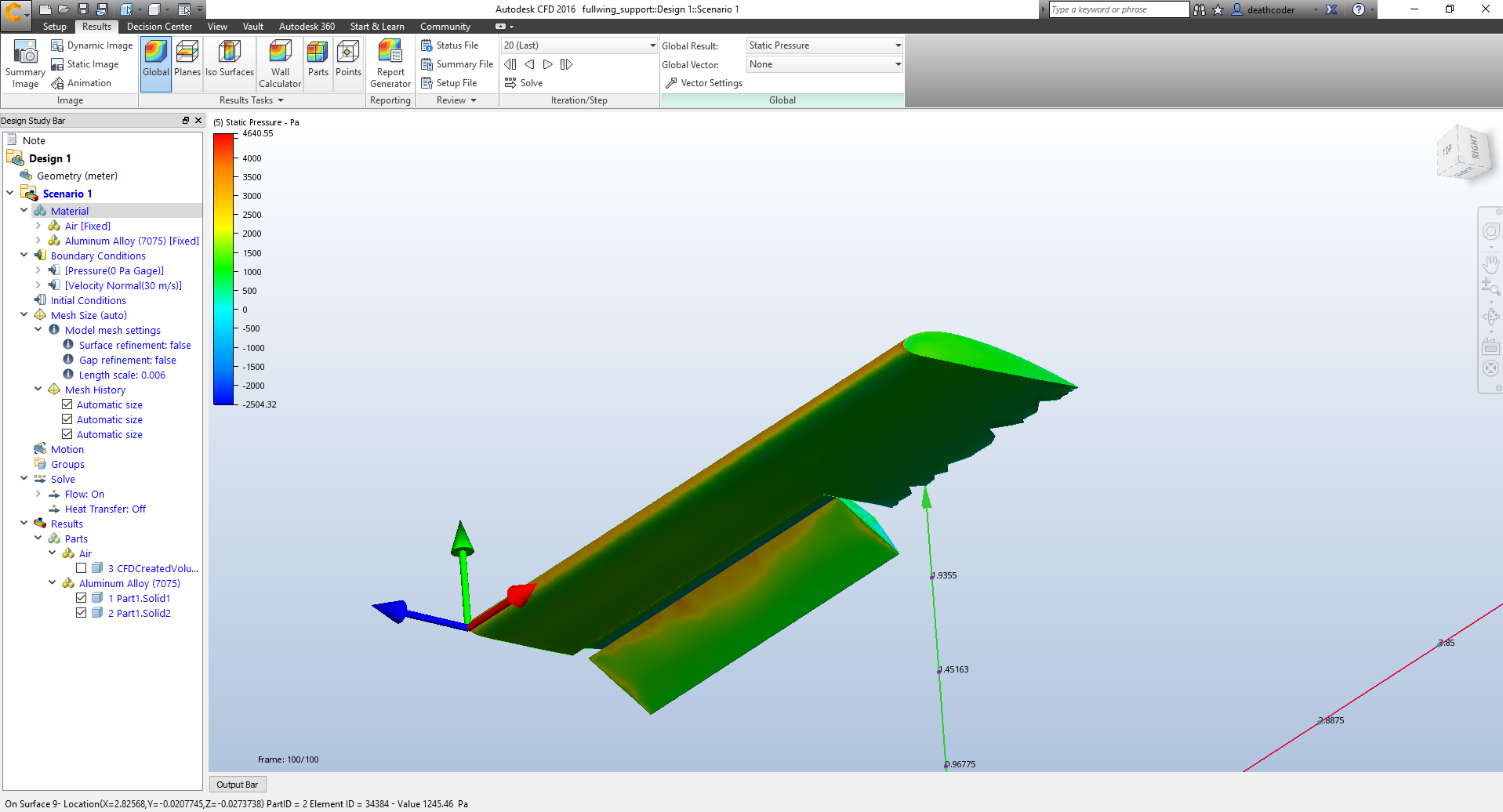Screen dimensions: 1503x812
Task: Launch the Report Generator
Action: (x=390, y=63)
